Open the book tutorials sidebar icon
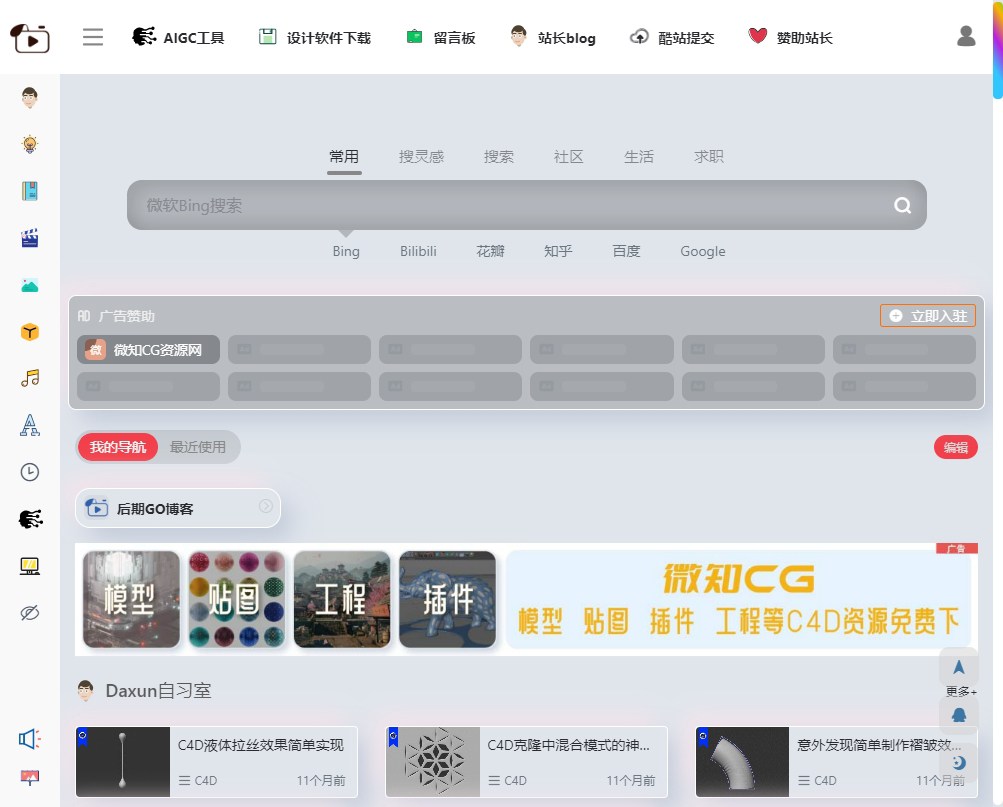Viewport: 1003px width, 807px height. pos(29,191)
